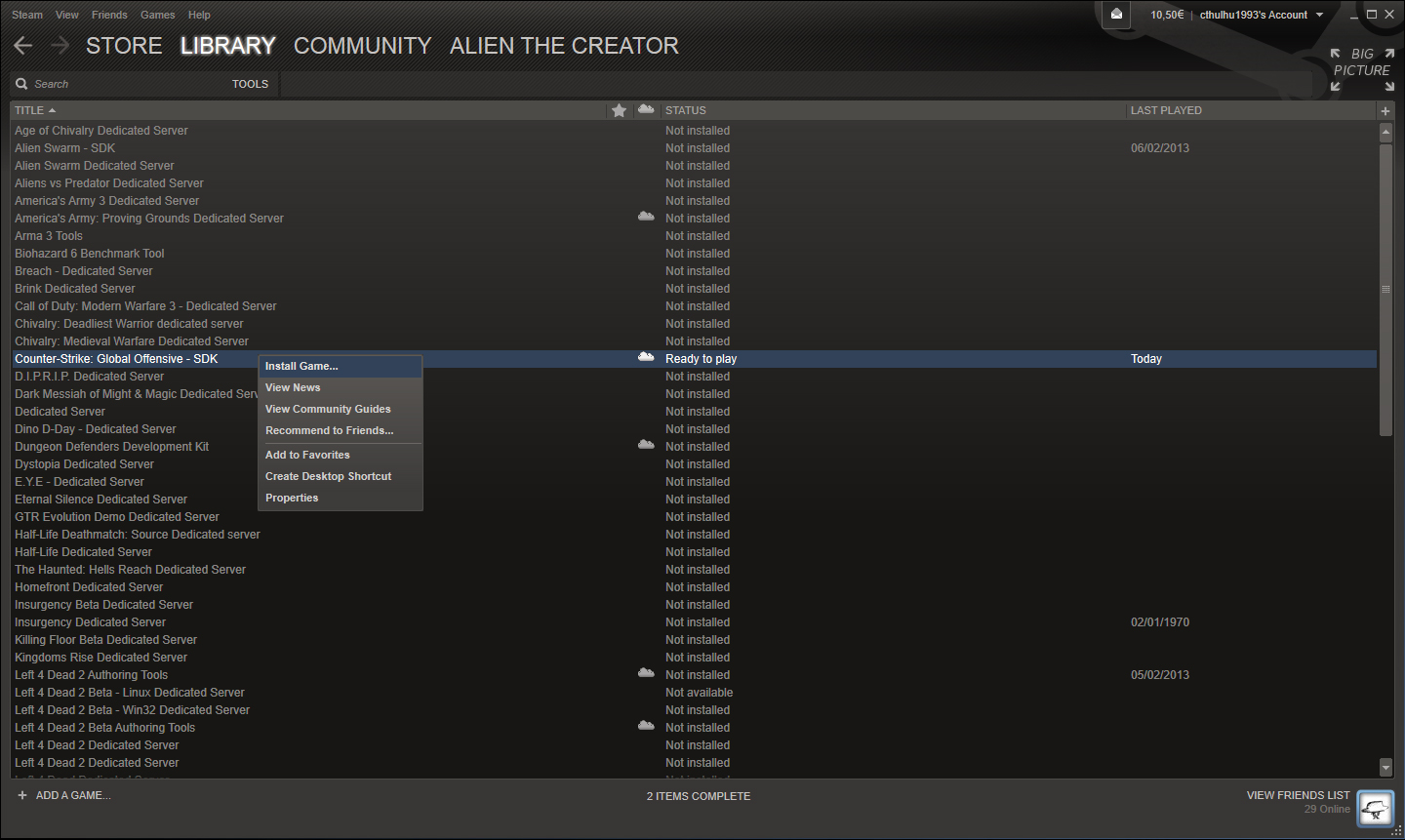The width and height of the screenshot is (1405, 840).
Task: Select View News in the context menu
Action: click(x=341, y=387)
